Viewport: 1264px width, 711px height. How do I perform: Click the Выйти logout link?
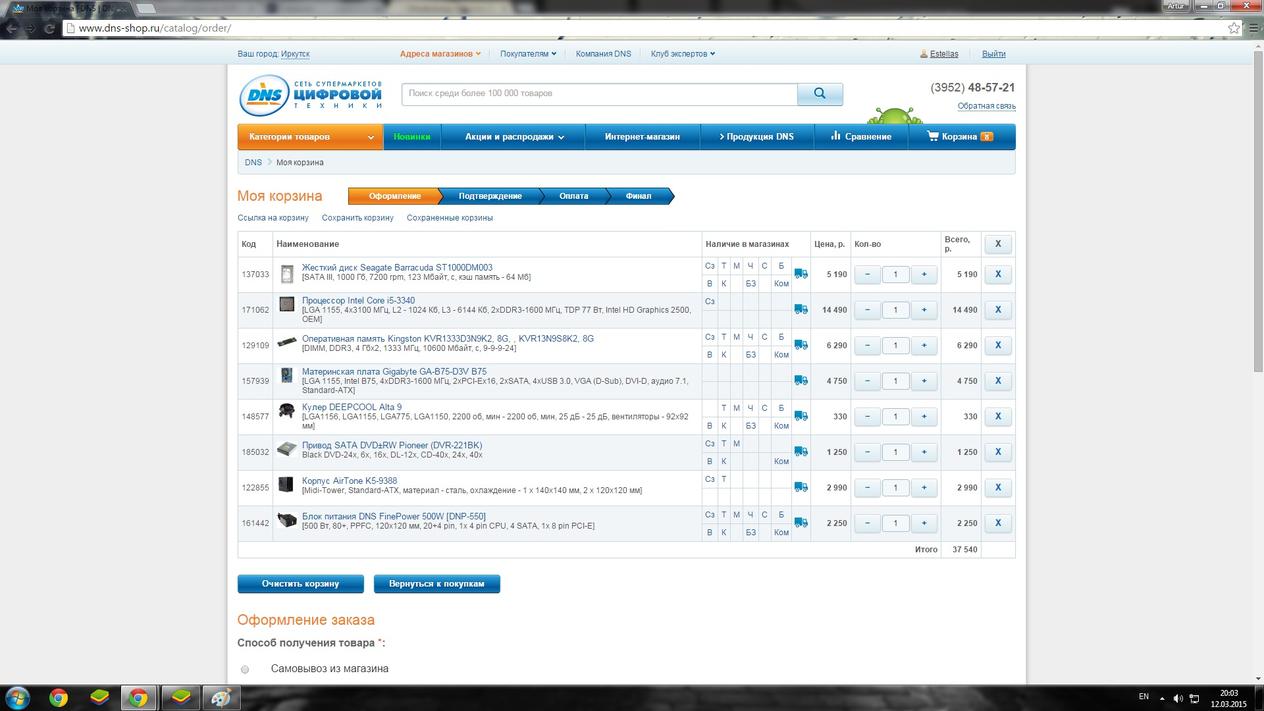point(994,54)
